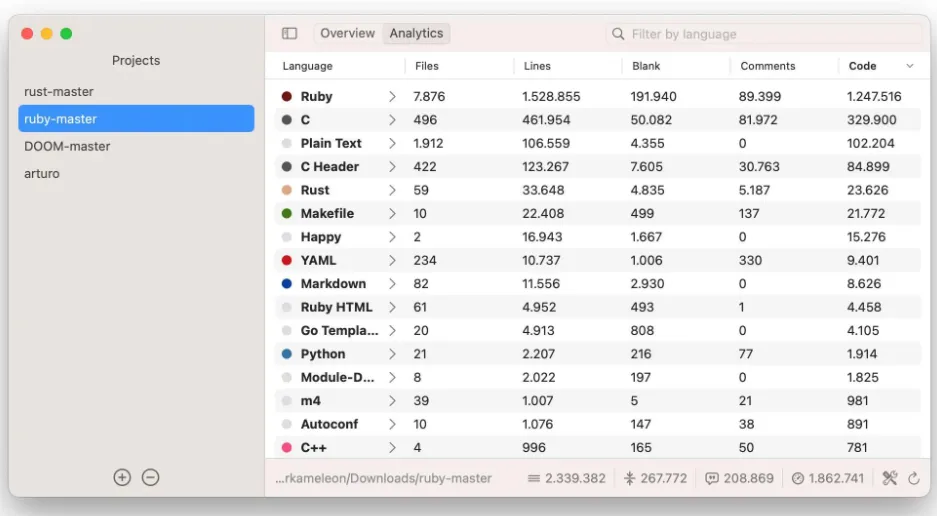
Task: Click the C++ pink color dot
Action: (287, 447)
